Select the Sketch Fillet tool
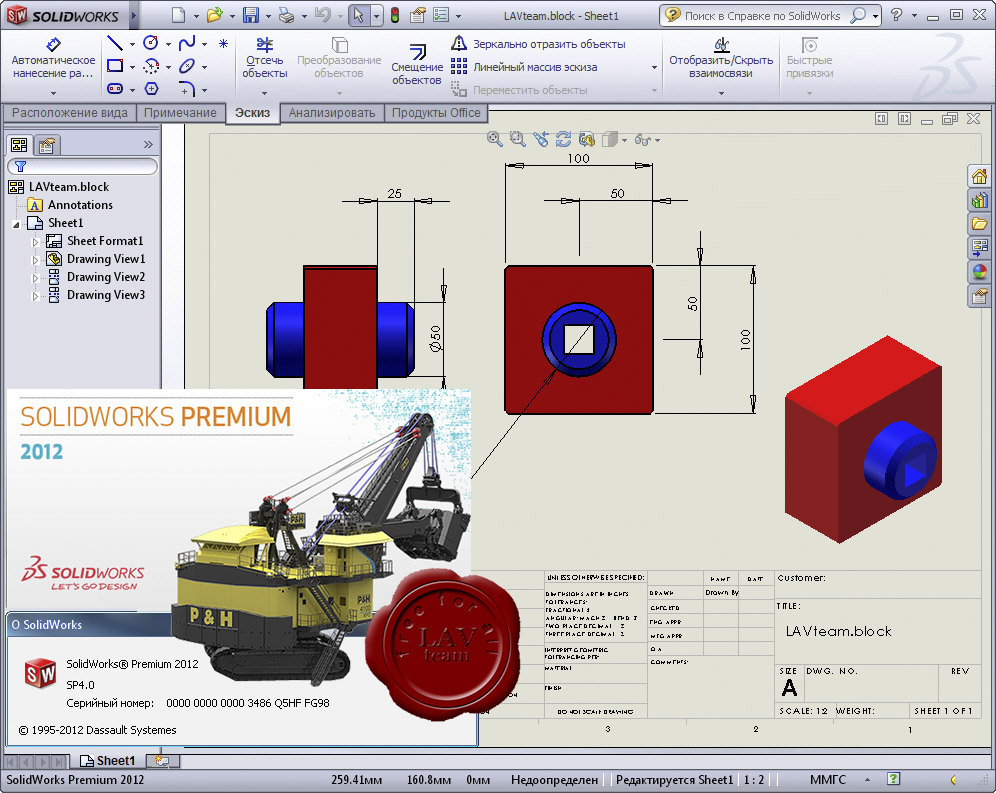This screenshot has height=793, width=996. (187, 88)
